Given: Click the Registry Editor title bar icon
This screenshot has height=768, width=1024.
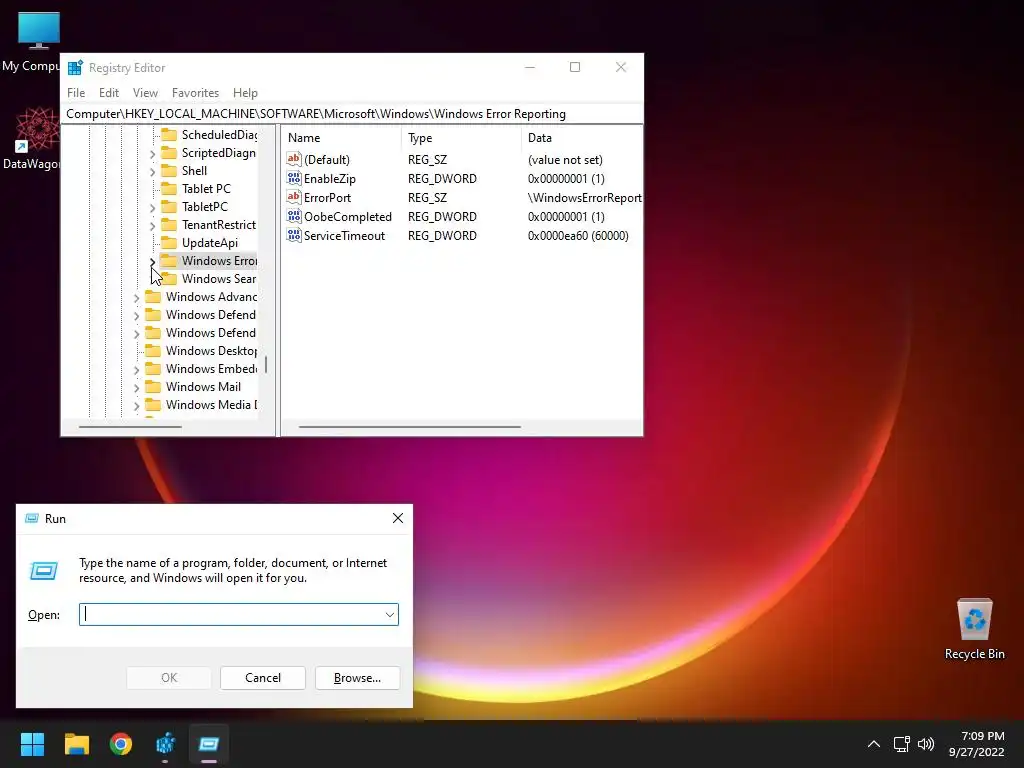Looking at the screenshot, I should [x=75, y=67].
